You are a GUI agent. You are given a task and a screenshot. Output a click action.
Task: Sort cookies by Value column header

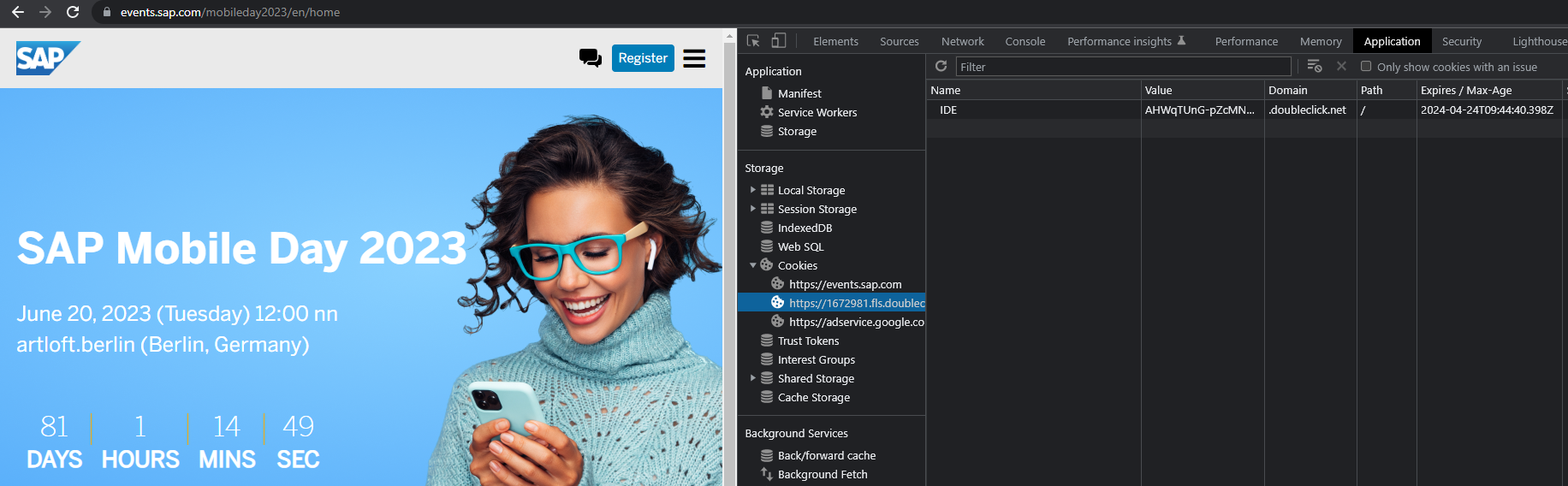click(1203, 90)
